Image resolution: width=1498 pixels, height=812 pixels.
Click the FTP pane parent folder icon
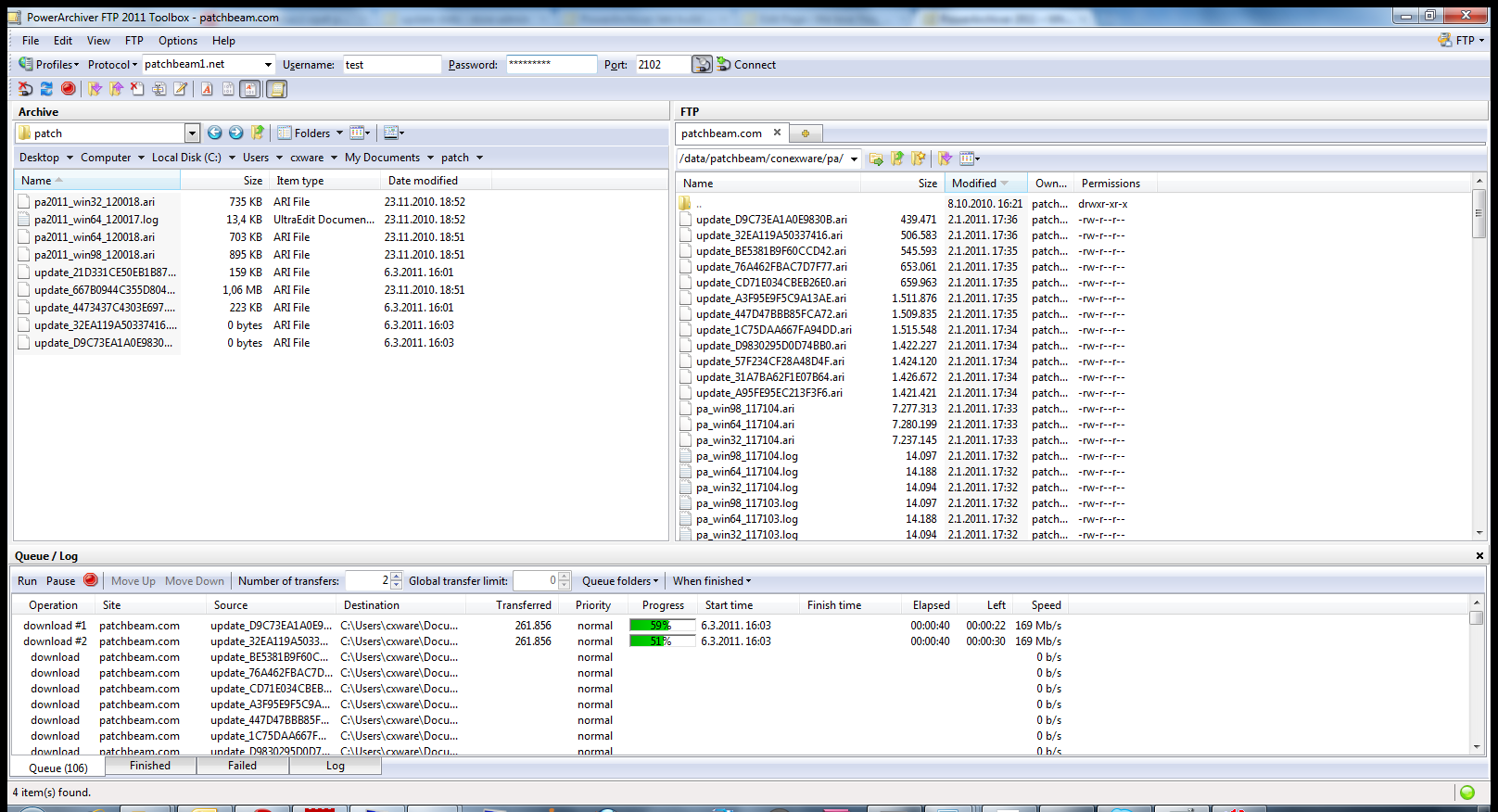pos(897,159)
